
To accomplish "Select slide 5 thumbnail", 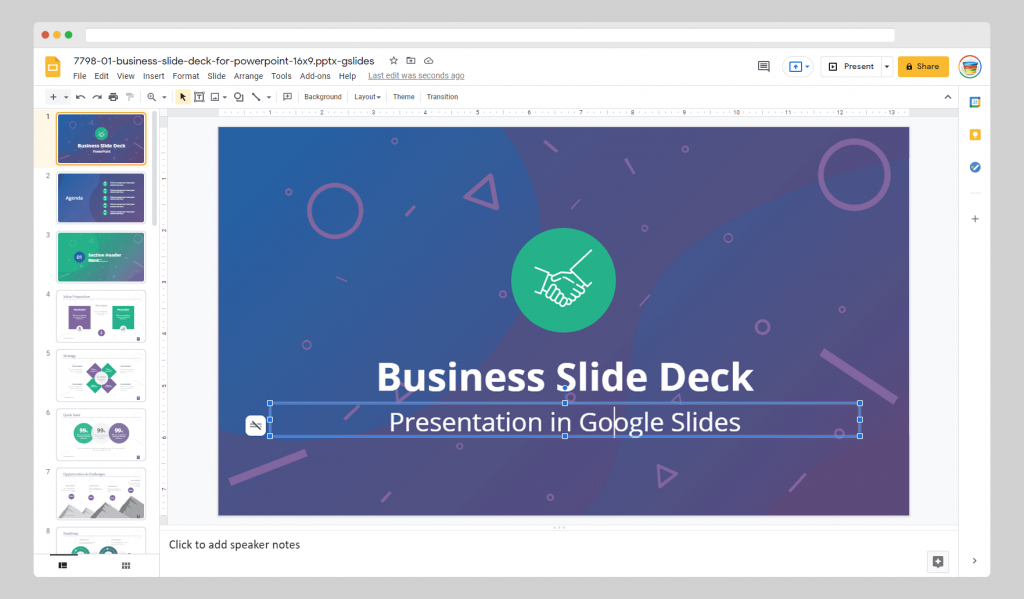I will tap(101, 375).
